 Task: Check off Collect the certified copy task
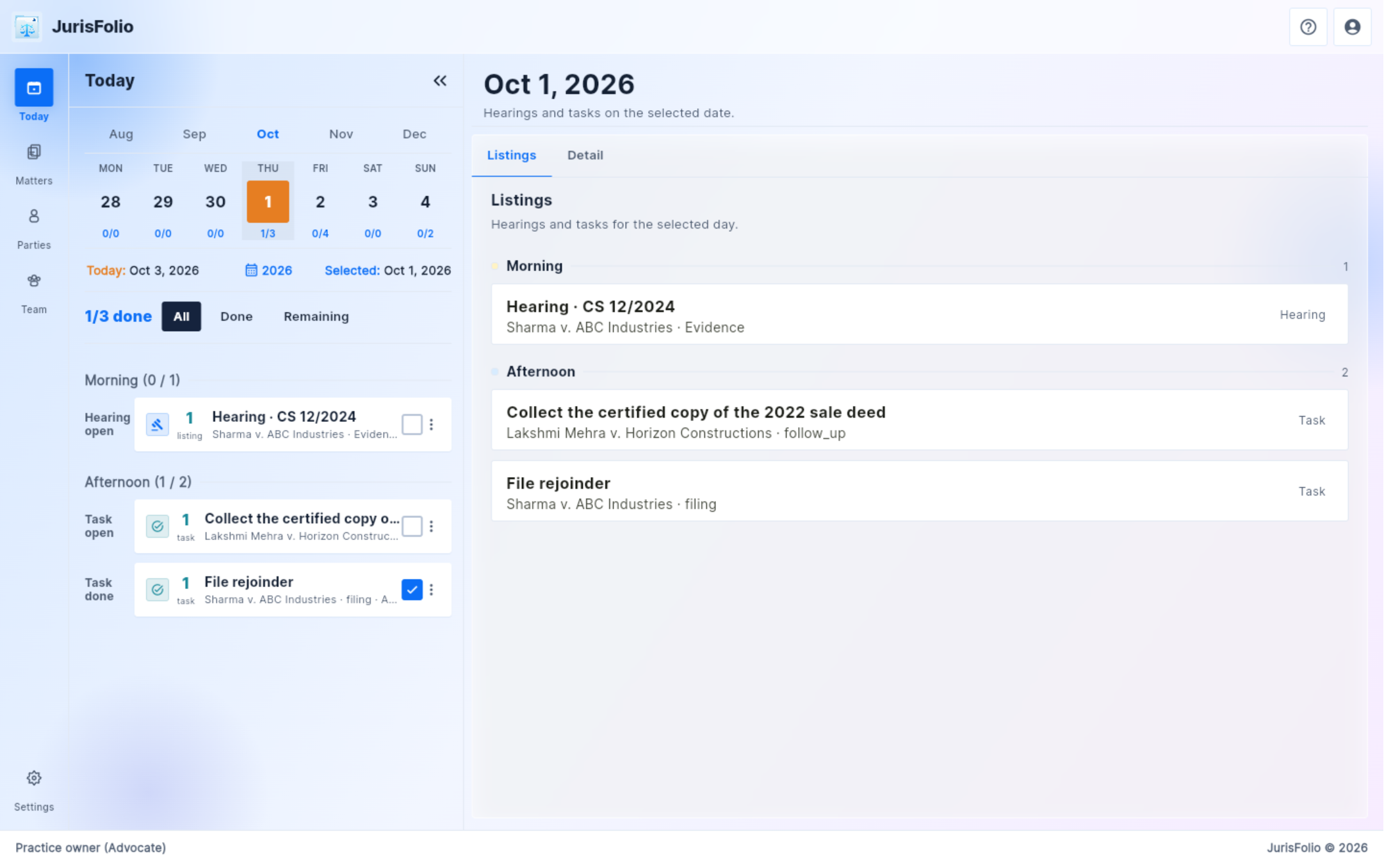412,526
